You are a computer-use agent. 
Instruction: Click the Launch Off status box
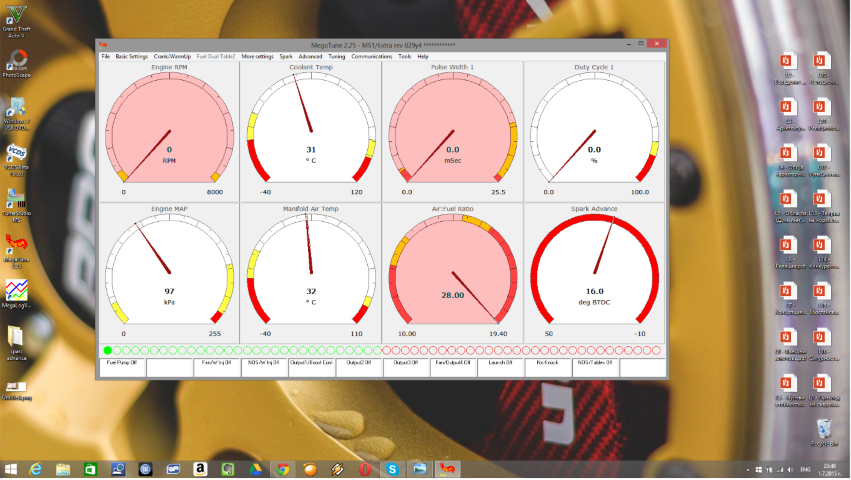[501, 363]
